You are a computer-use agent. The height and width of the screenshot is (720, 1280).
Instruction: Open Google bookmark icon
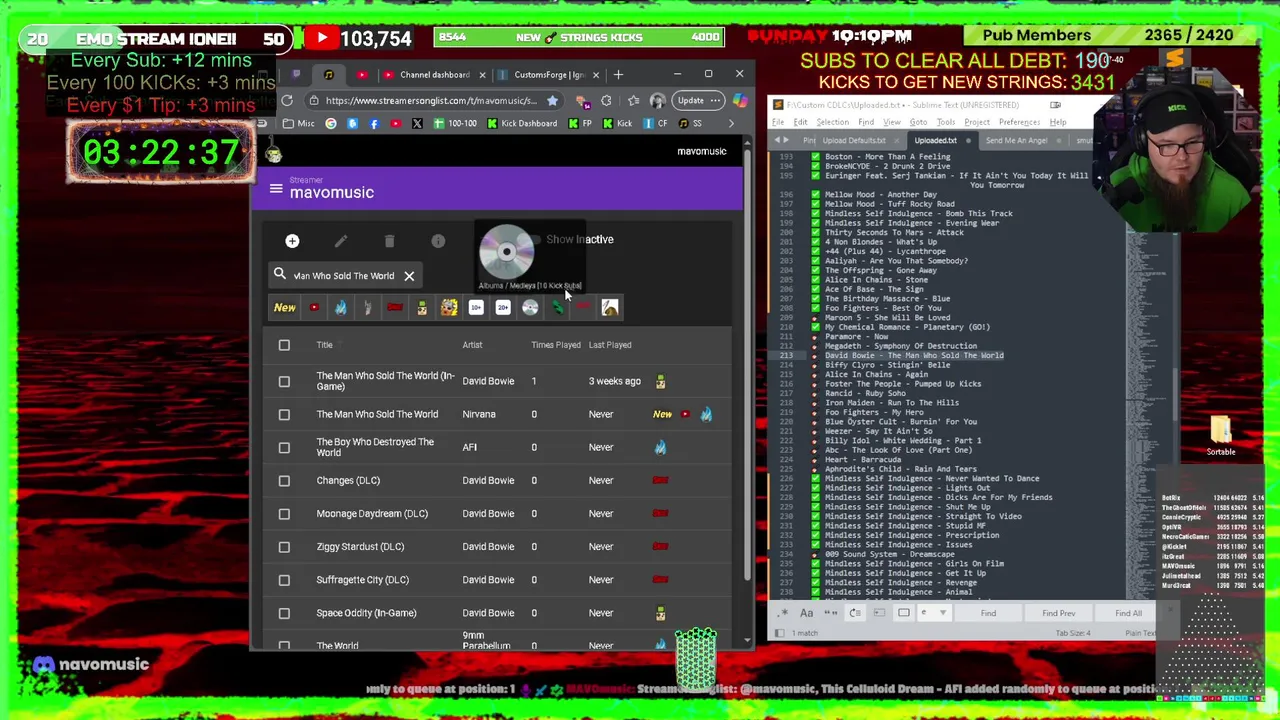(331, 124)
